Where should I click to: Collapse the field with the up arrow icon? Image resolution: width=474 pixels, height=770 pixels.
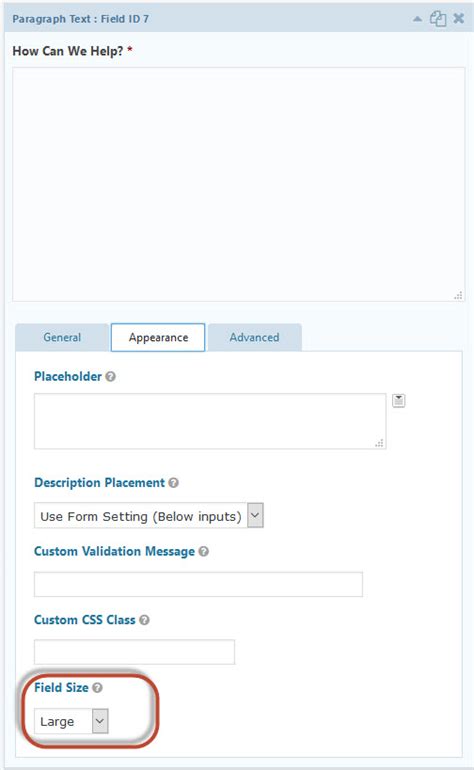417,19
